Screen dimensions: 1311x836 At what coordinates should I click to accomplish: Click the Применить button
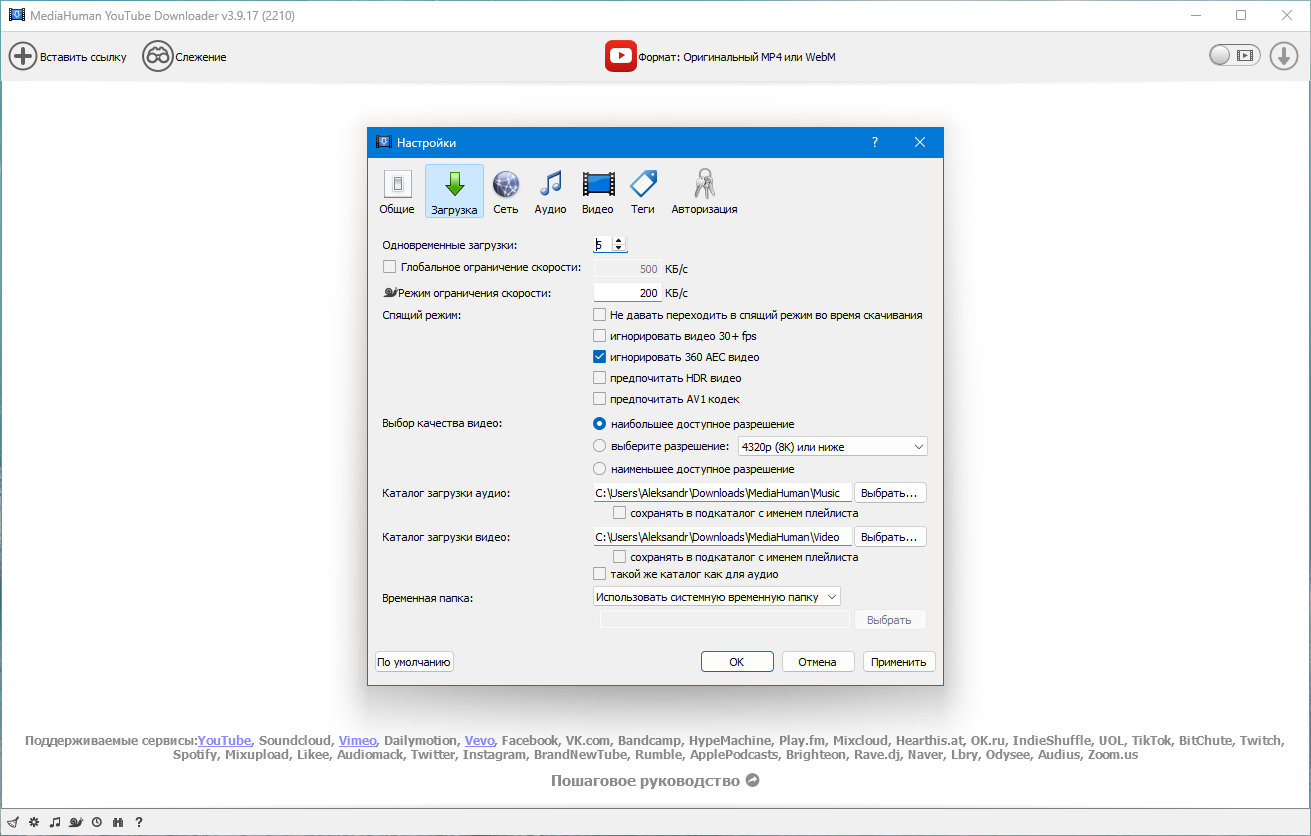(x=900, y=662)
